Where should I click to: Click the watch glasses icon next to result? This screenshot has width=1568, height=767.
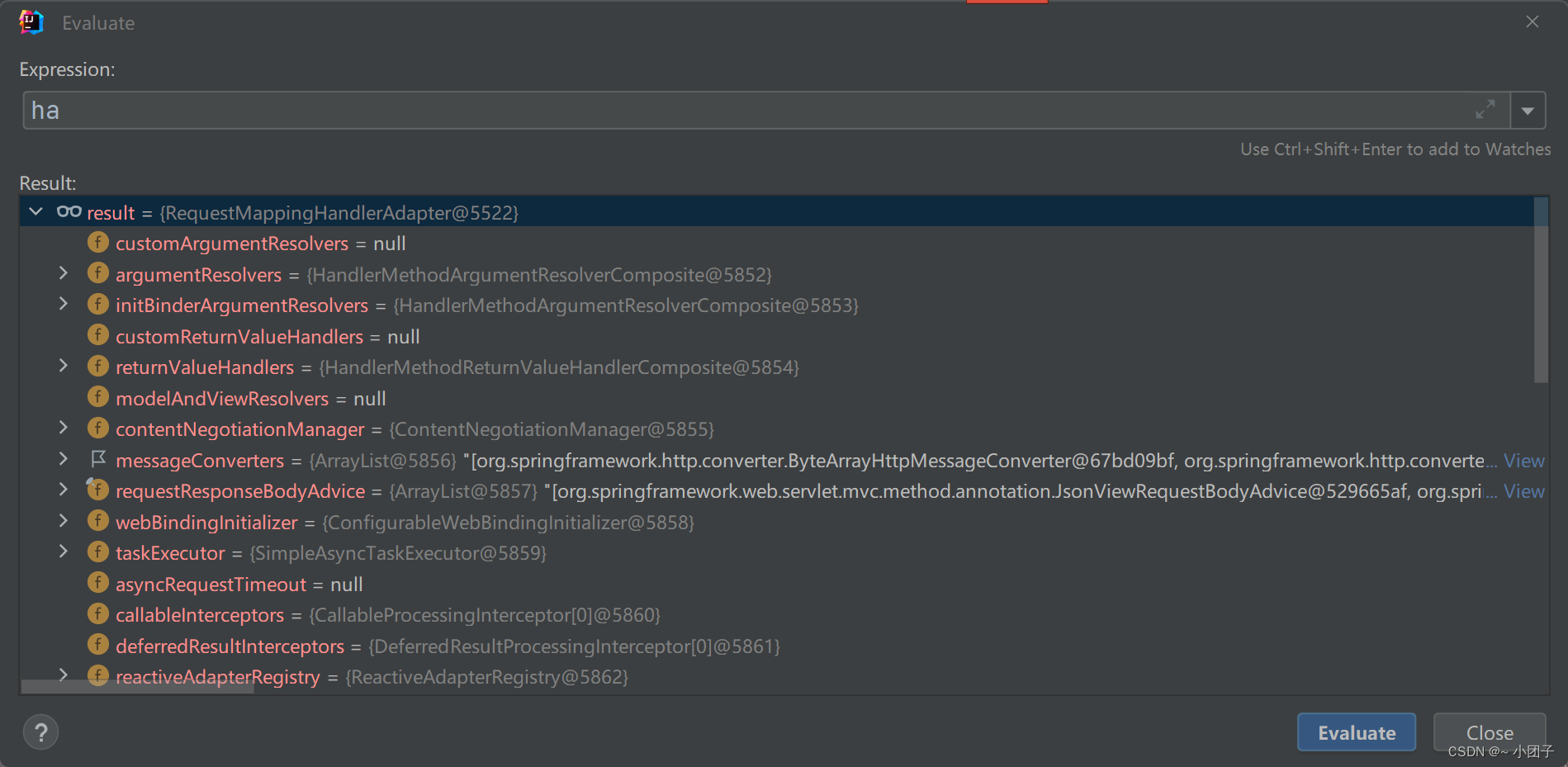(x=69, y=212)
